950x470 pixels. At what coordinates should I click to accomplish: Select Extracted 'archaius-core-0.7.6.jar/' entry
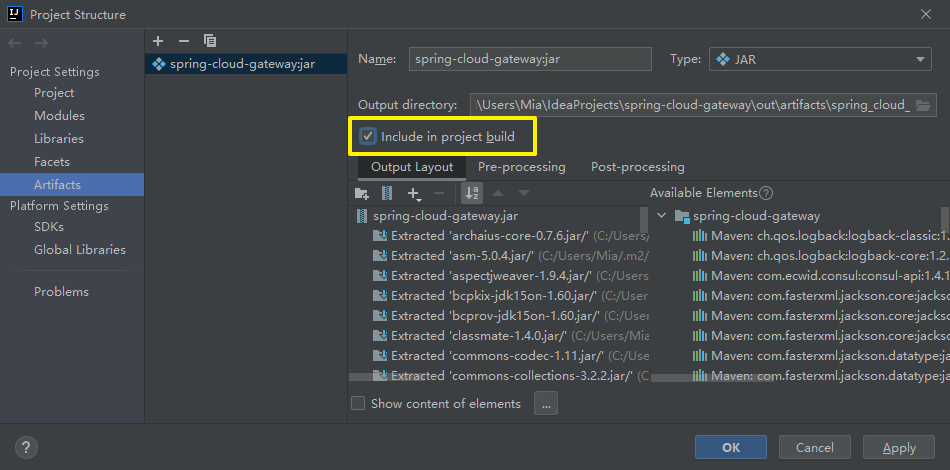[x=511, y=236]
